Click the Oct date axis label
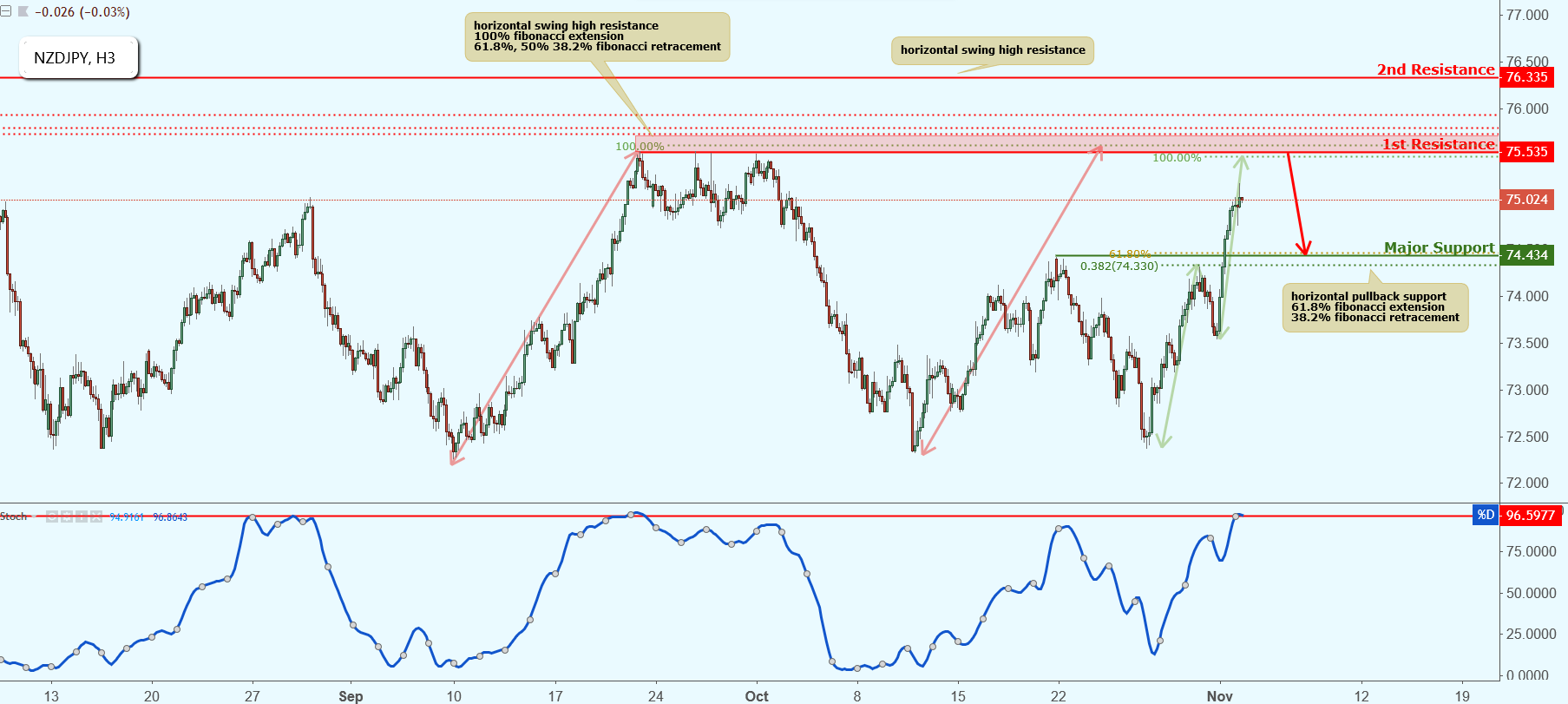 tap(757, 695)
